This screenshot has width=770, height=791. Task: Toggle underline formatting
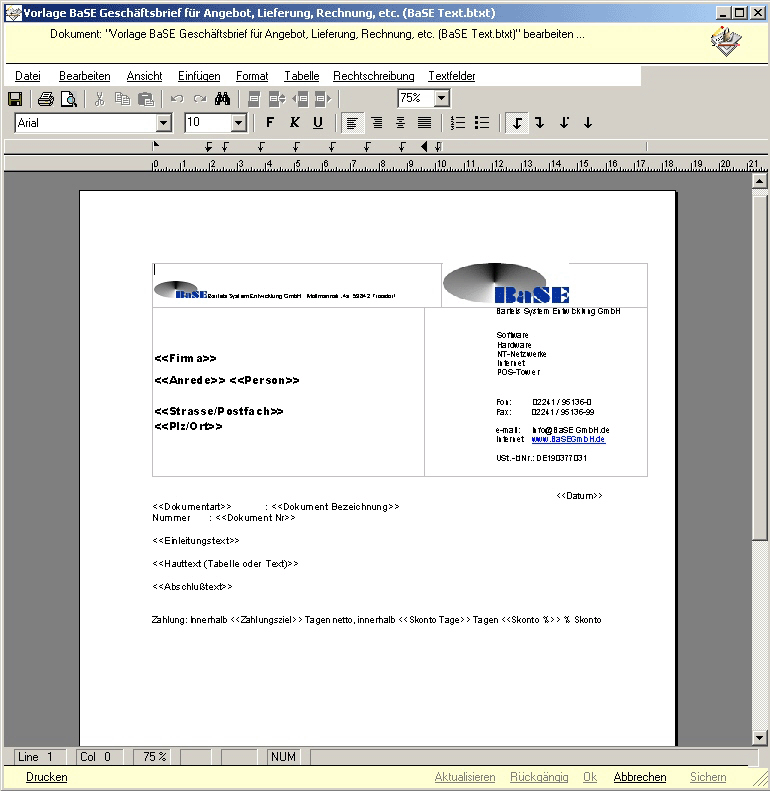tap(318, 123)
